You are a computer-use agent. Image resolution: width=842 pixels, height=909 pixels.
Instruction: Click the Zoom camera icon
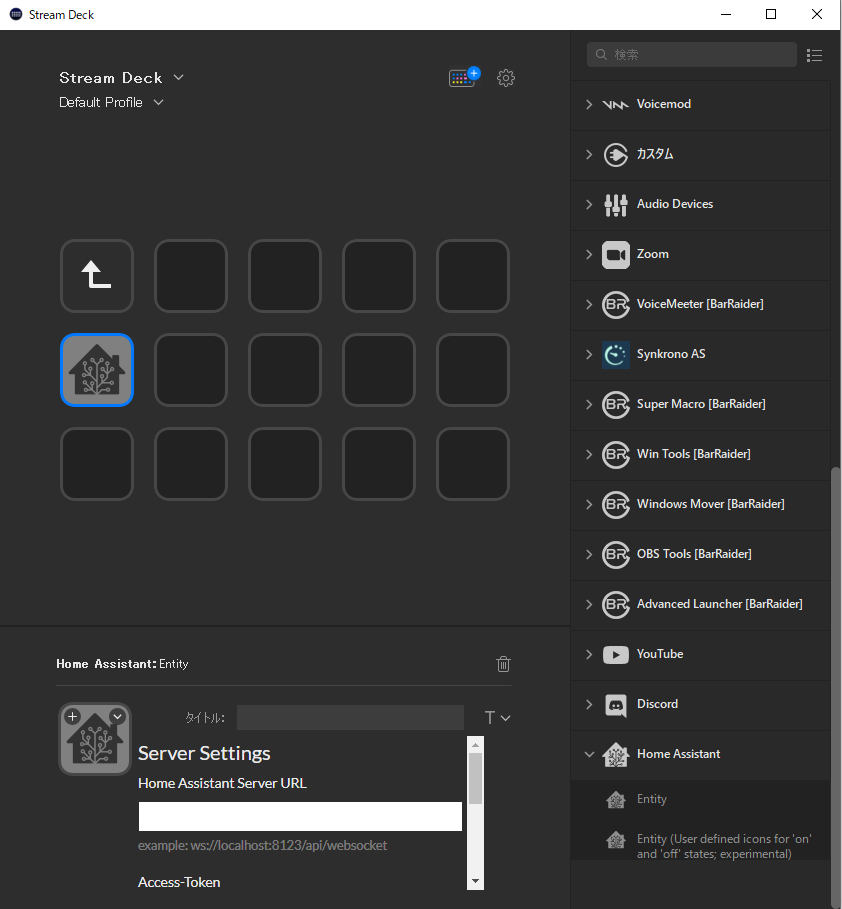tap(615, 254)
